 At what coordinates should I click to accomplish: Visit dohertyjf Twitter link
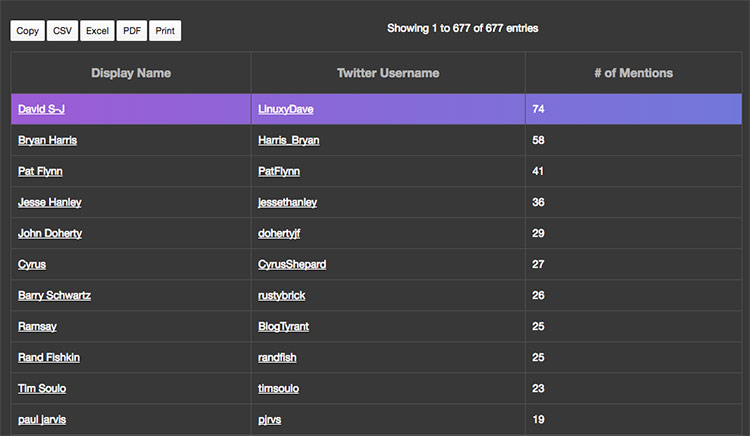click(279, 233)
